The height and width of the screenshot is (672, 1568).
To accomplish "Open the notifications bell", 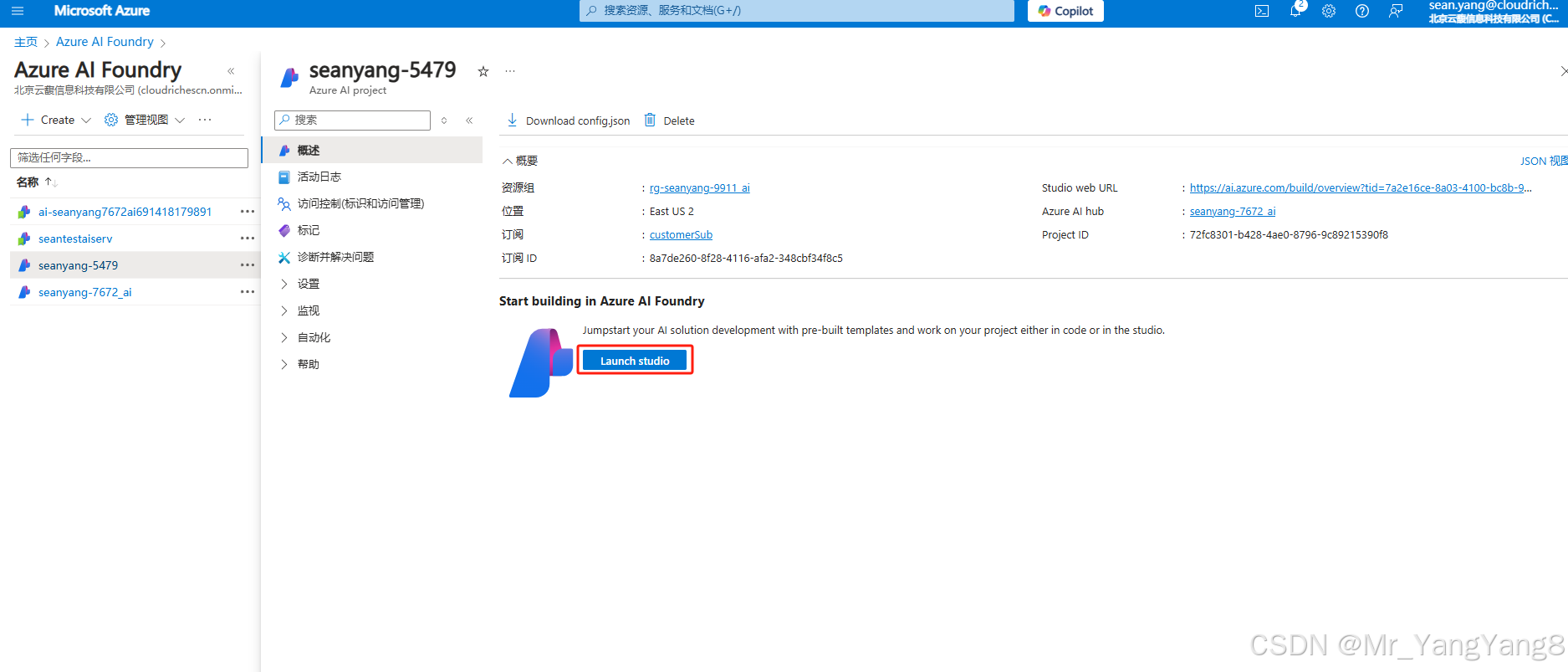I will tap(1295, 11).
